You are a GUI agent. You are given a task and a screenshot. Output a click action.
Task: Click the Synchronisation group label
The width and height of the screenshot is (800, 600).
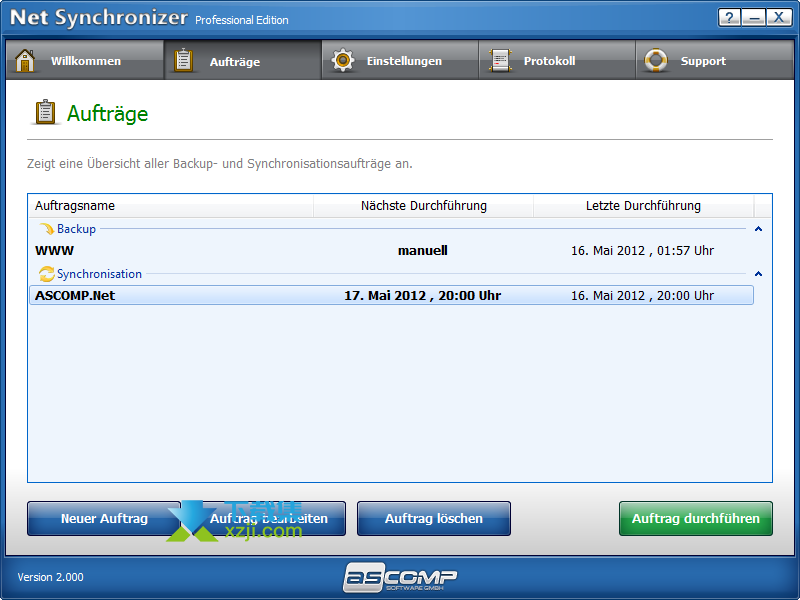[x=99, y=274]
